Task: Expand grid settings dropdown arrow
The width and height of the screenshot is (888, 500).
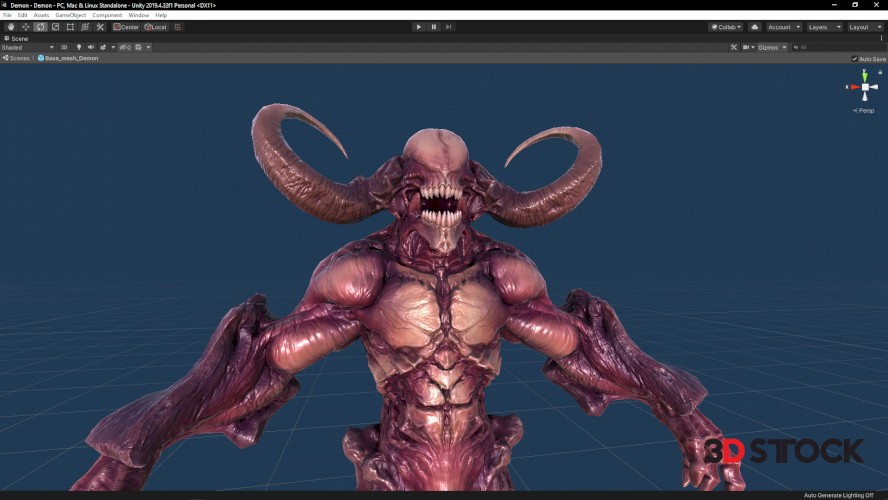Action: [x=148, y=48]
